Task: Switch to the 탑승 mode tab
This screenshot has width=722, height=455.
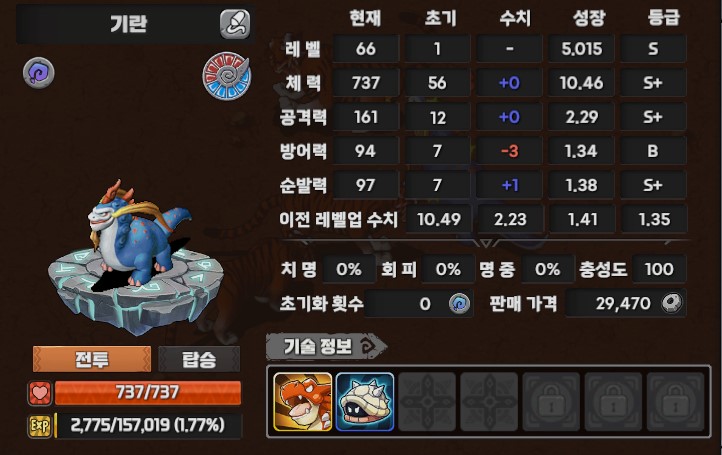Action: [199, 359]
